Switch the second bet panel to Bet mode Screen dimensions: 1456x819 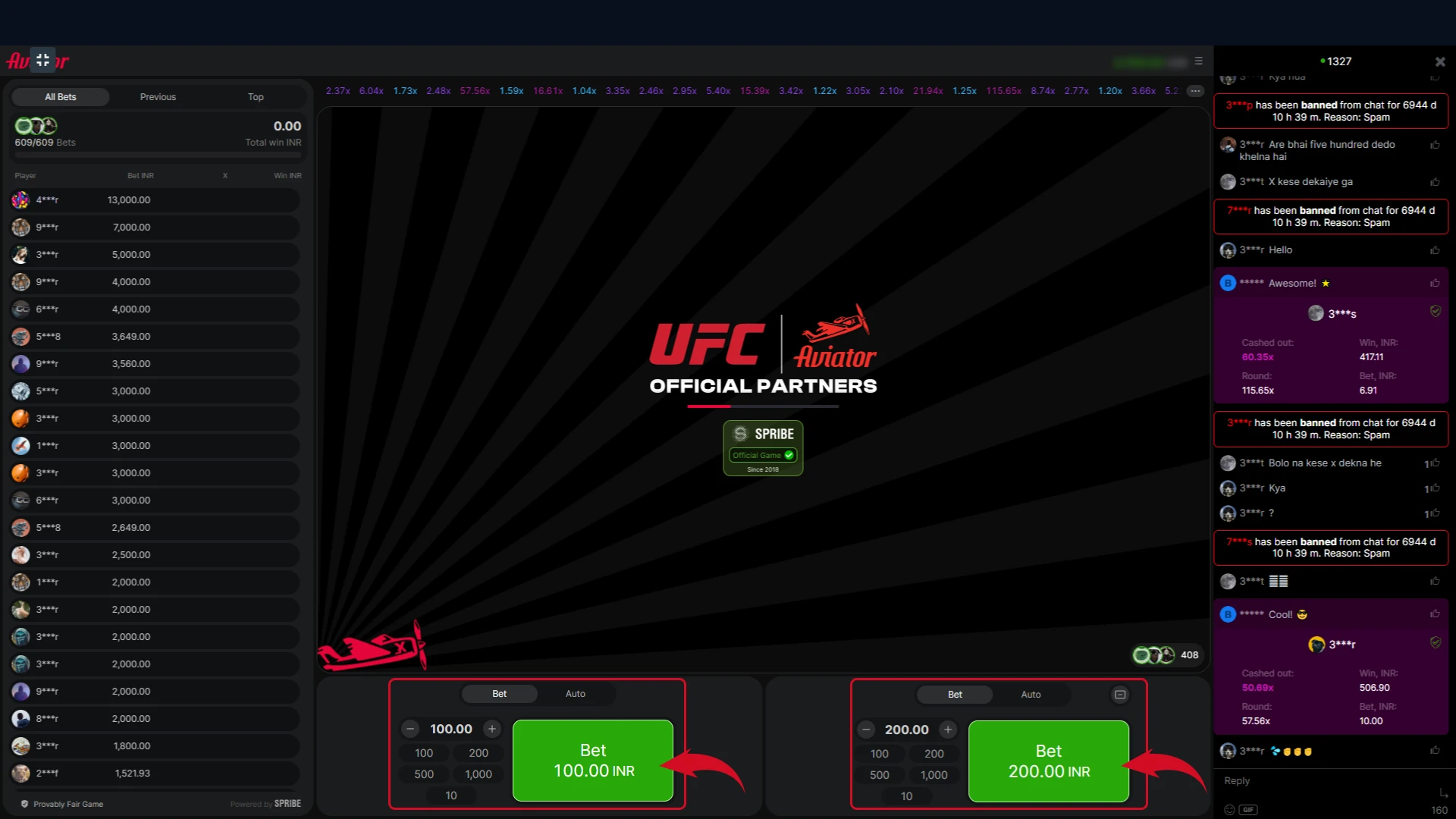954,694
